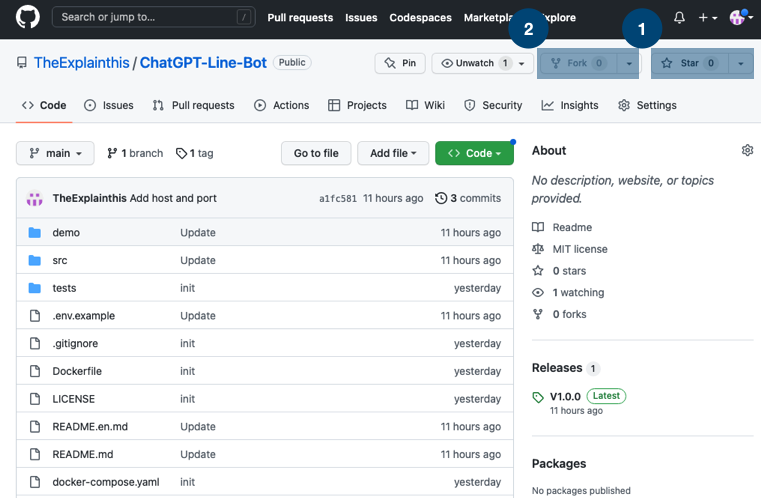
Task: Open the TheExplainthis owner link
Action: coord(82,63)
